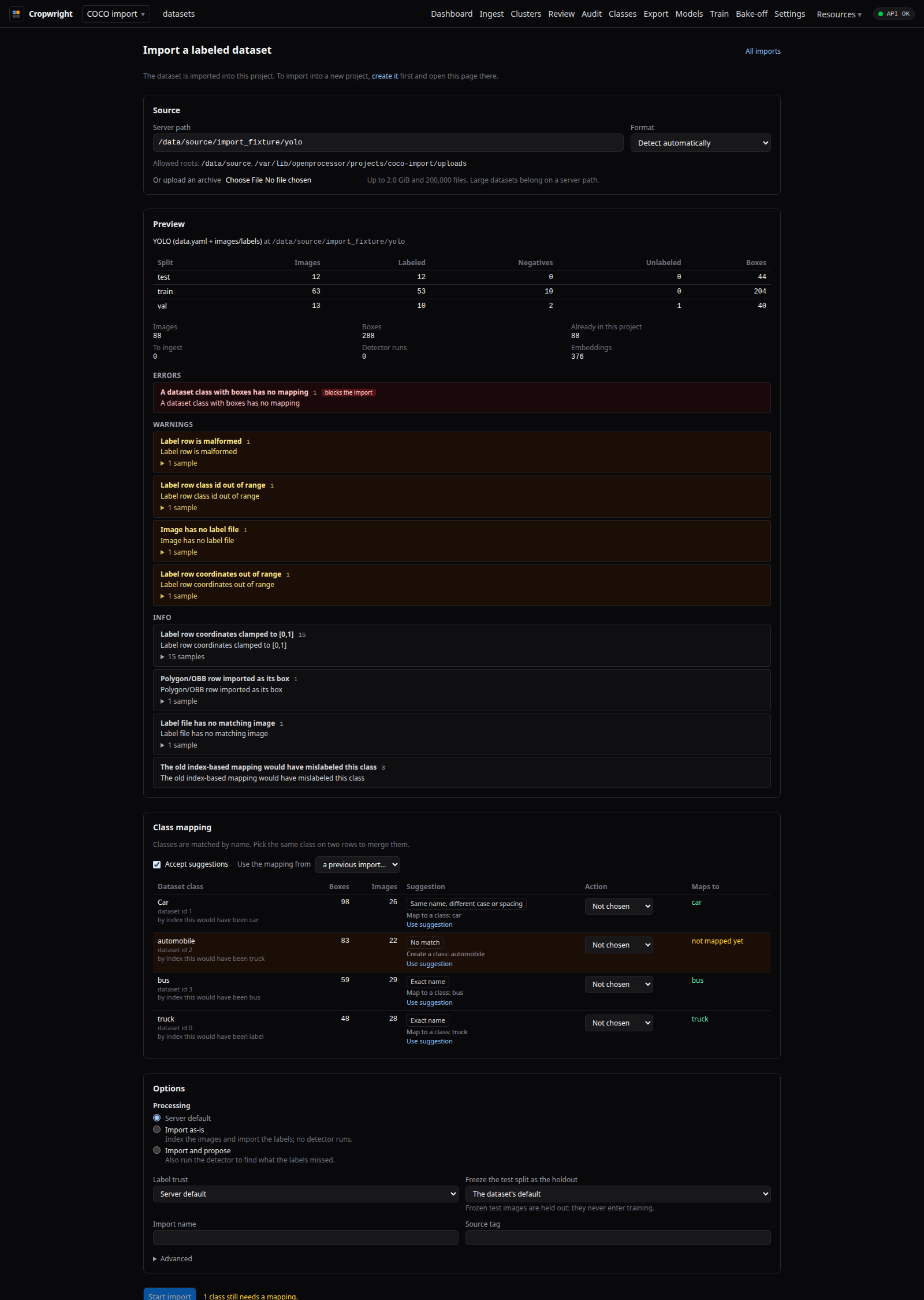Open the Bake-off page
This screenshot has height=1300, width=924.
click(x=751, y=14)
